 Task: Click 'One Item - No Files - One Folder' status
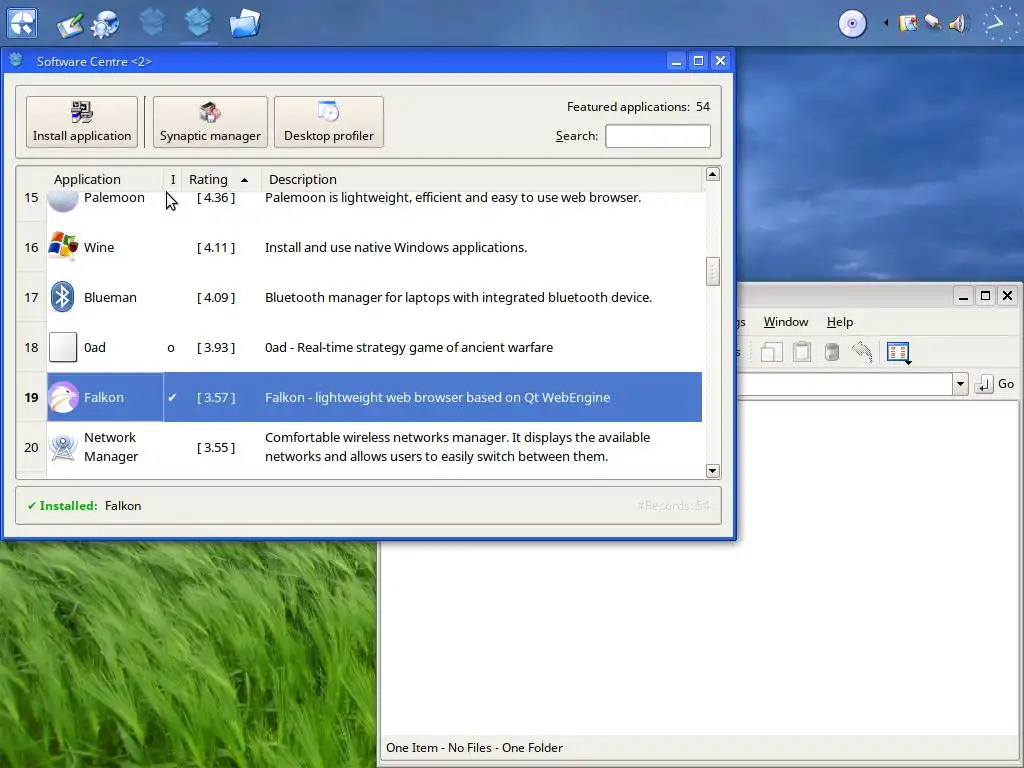[474, 748]
